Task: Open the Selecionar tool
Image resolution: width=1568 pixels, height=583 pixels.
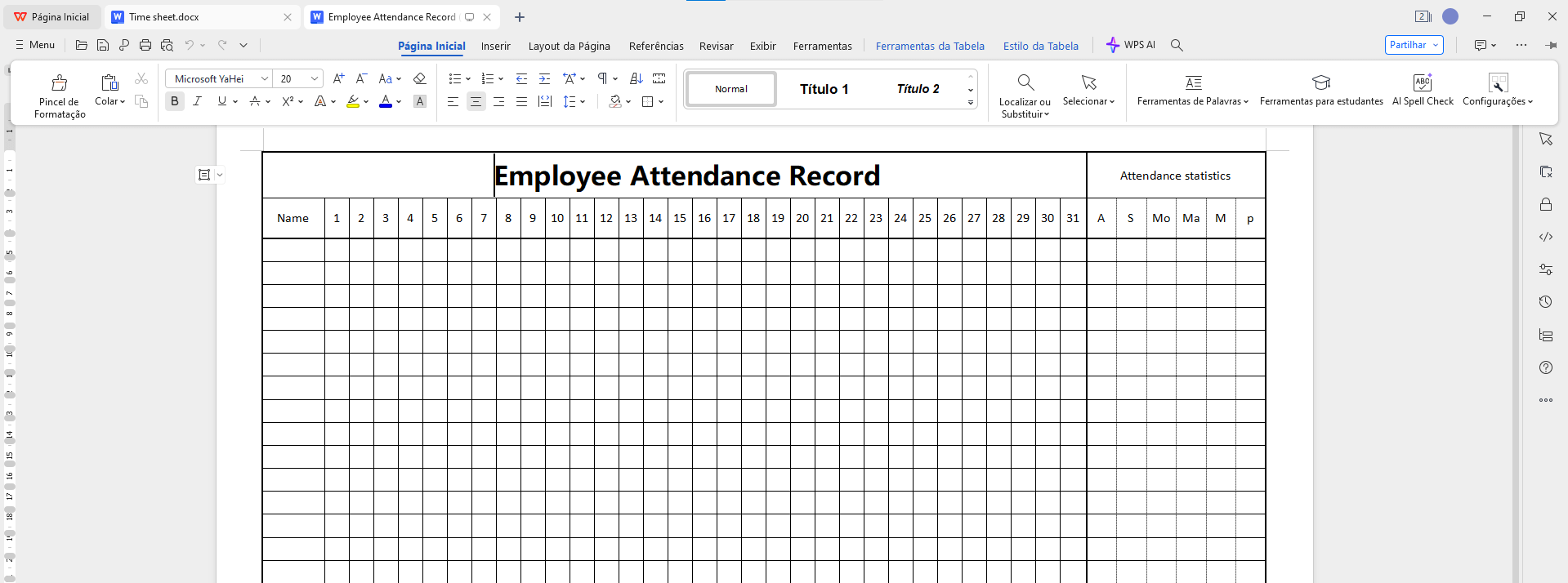Action: click(1088, 90)
